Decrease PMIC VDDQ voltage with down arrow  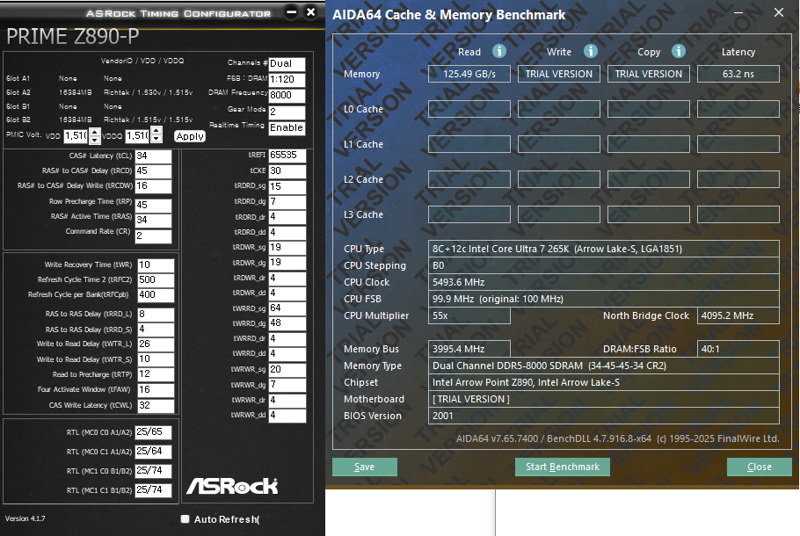[x=157, y=139]
